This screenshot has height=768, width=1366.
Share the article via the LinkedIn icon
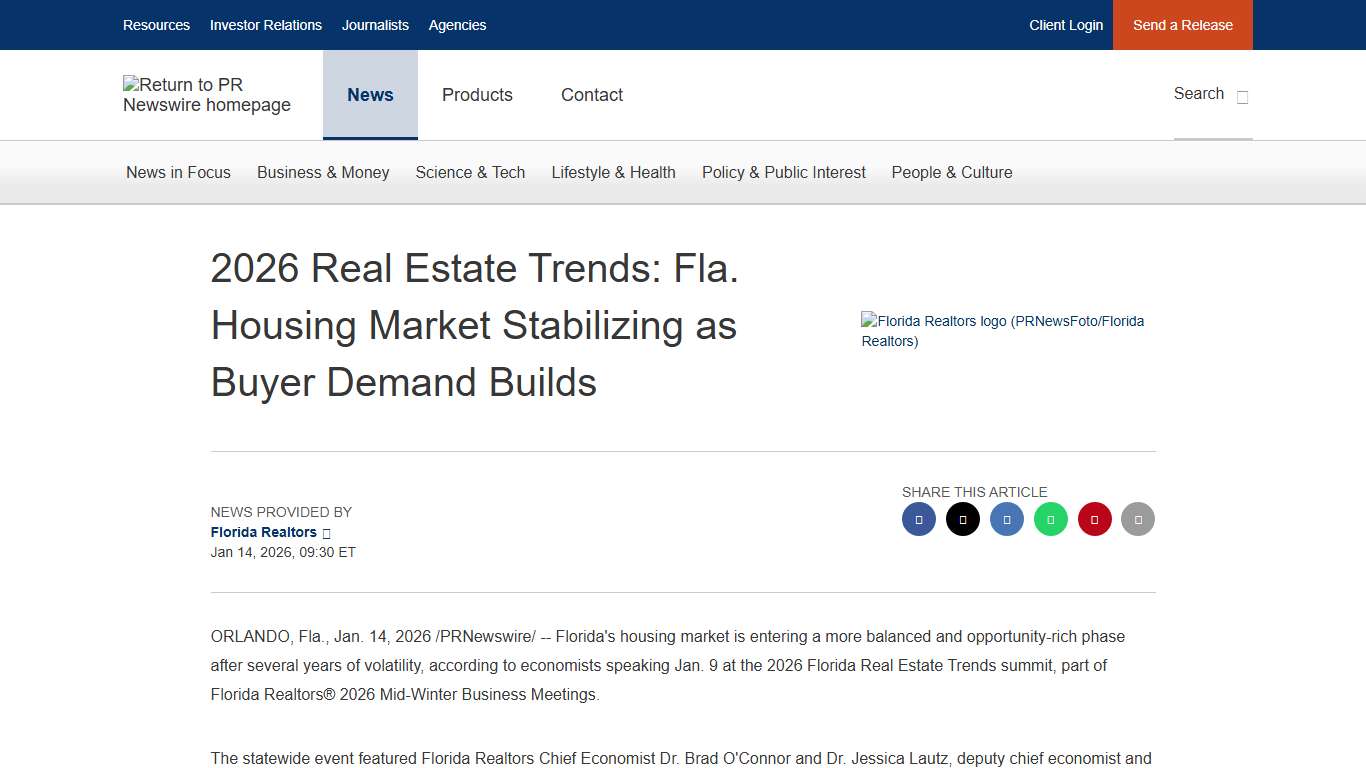pyautogui.click(x=1006, y=518)
